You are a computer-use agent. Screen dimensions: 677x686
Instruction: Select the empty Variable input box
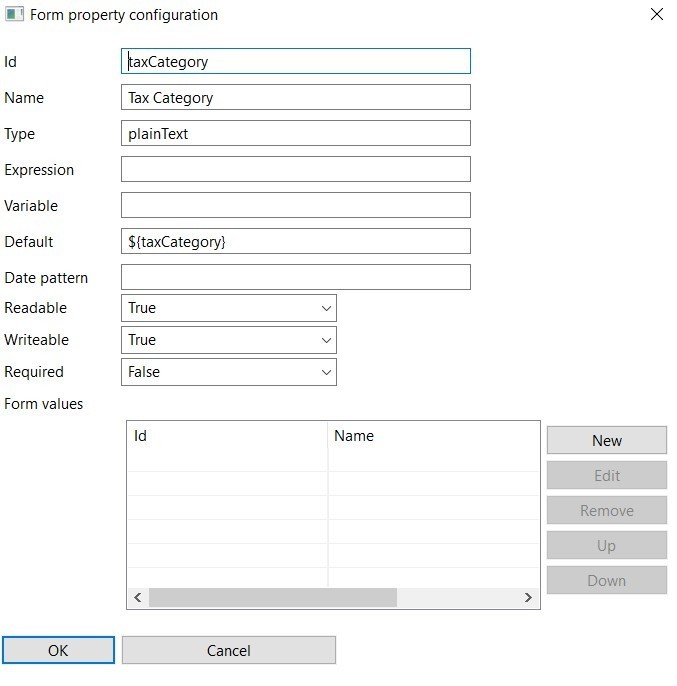pyautogui.click(x=296, y=205)
